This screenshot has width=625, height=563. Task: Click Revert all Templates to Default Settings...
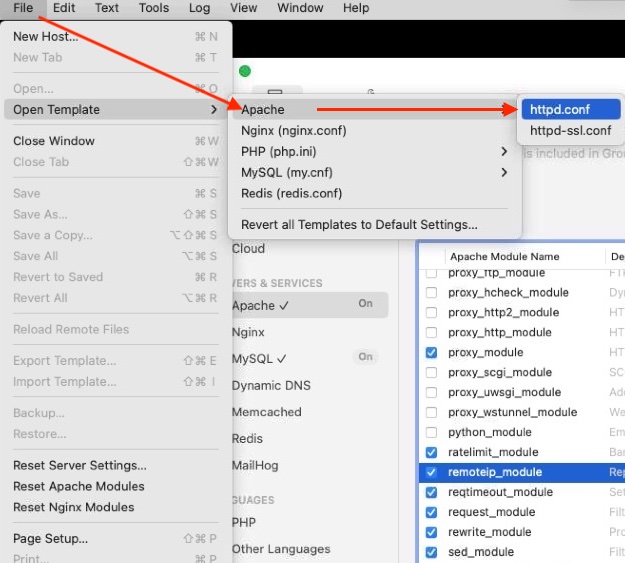click(x=375, y=224)
